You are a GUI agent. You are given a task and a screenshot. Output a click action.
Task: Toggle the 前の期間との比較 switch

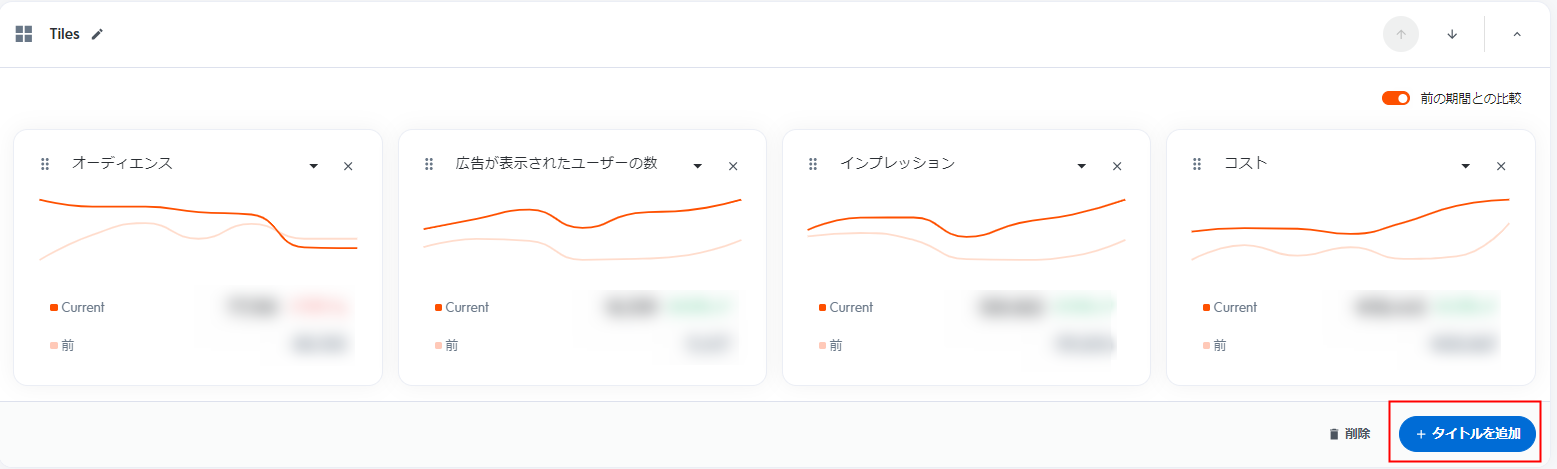click(1396, 98)
